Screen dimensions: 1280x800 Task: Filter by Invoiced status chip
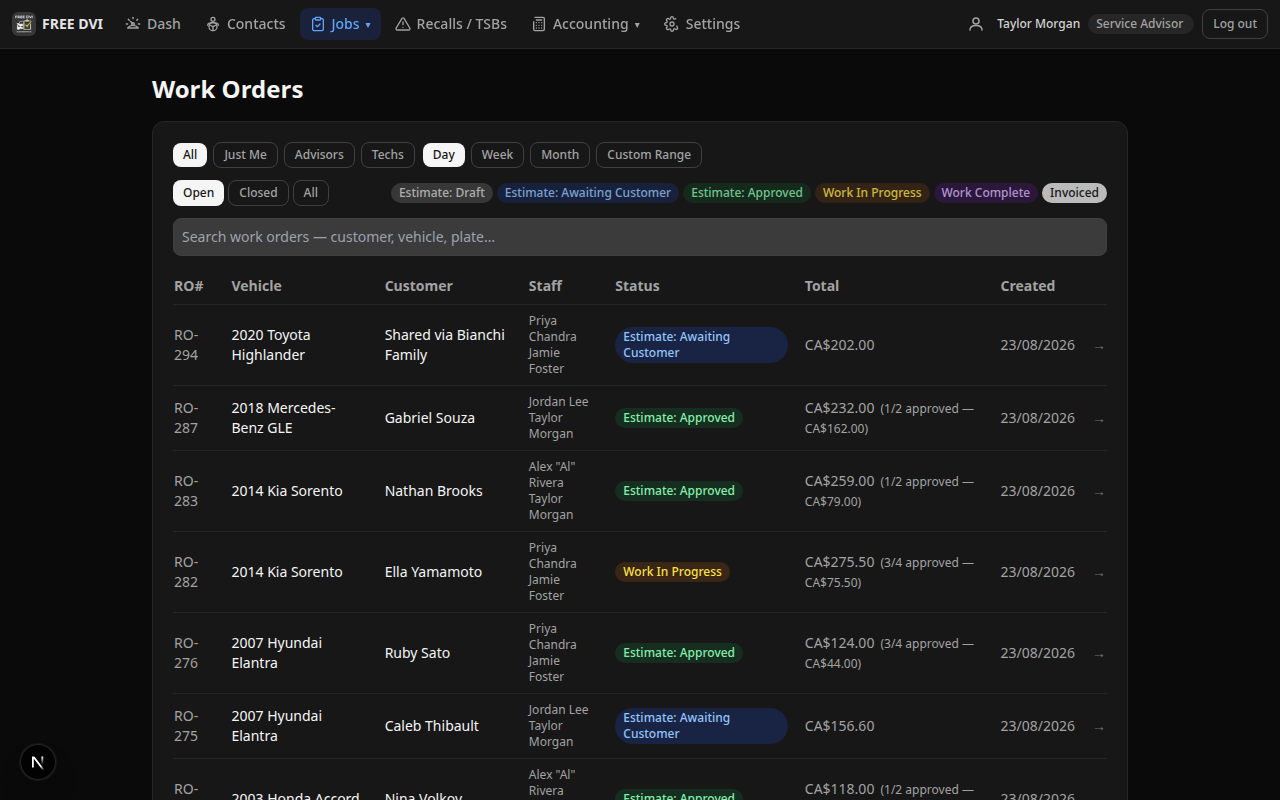pos(1074,193)
